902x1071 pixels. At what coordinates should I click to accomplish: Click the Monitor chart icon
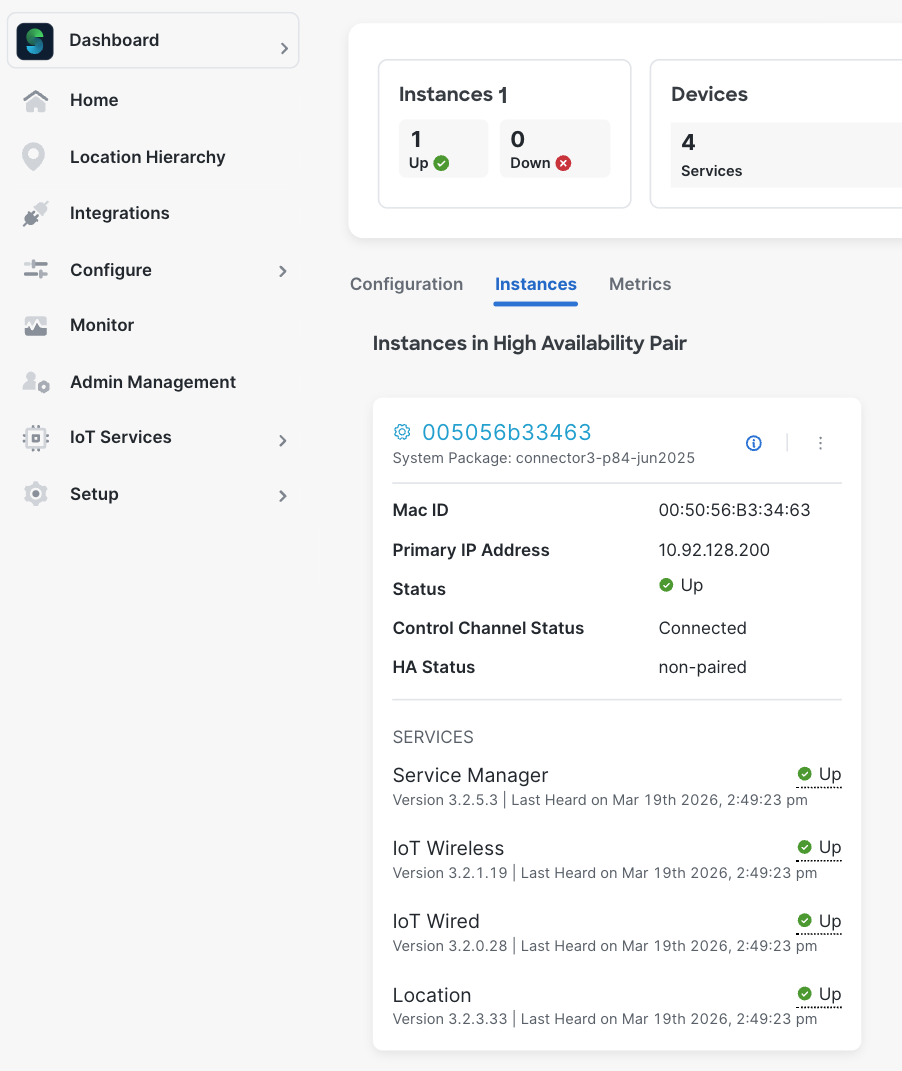click(x=36, y=326)
